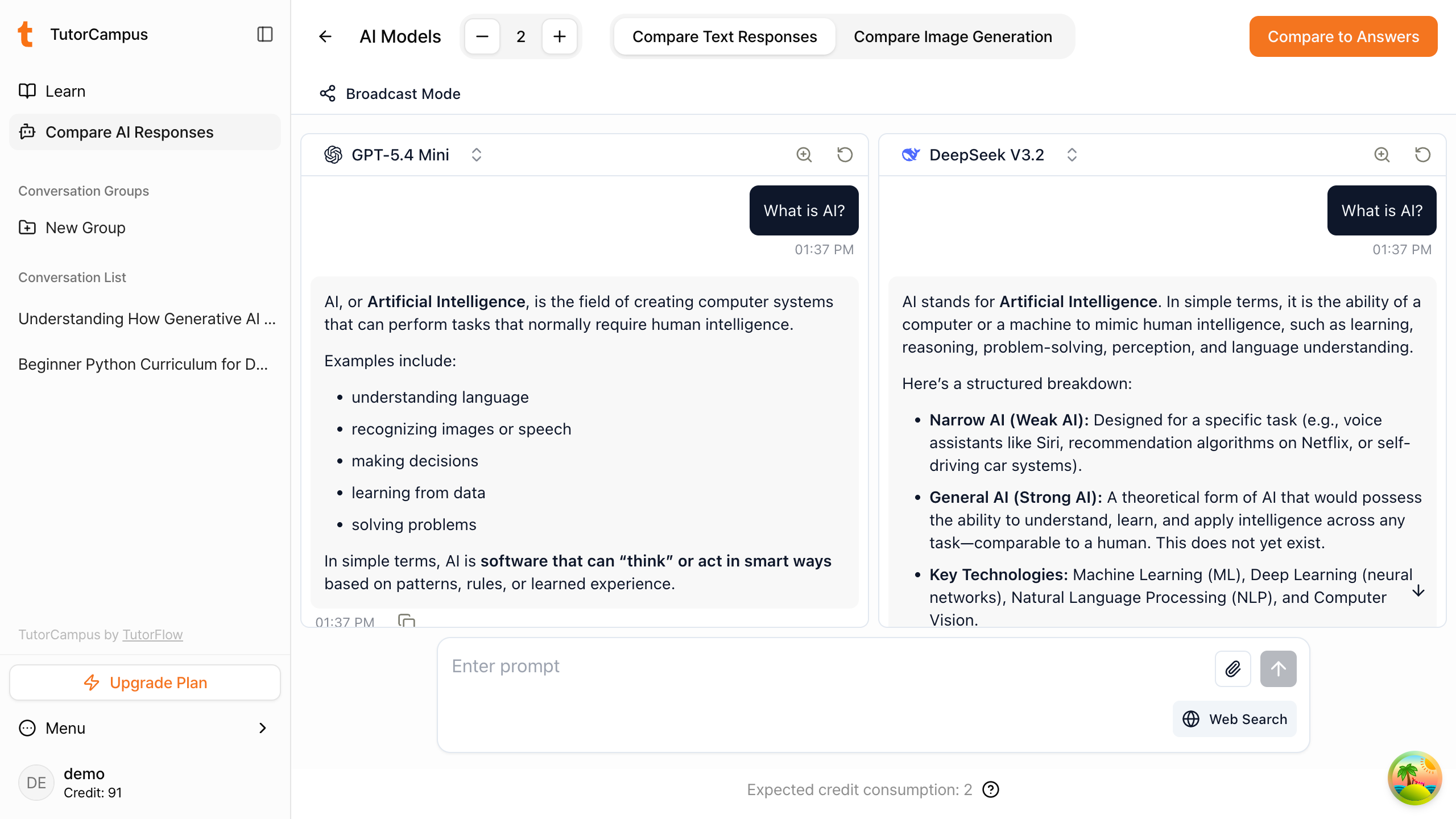
Task: Open Beginner Python Curriculum conversation
Action: coord(143,364)
